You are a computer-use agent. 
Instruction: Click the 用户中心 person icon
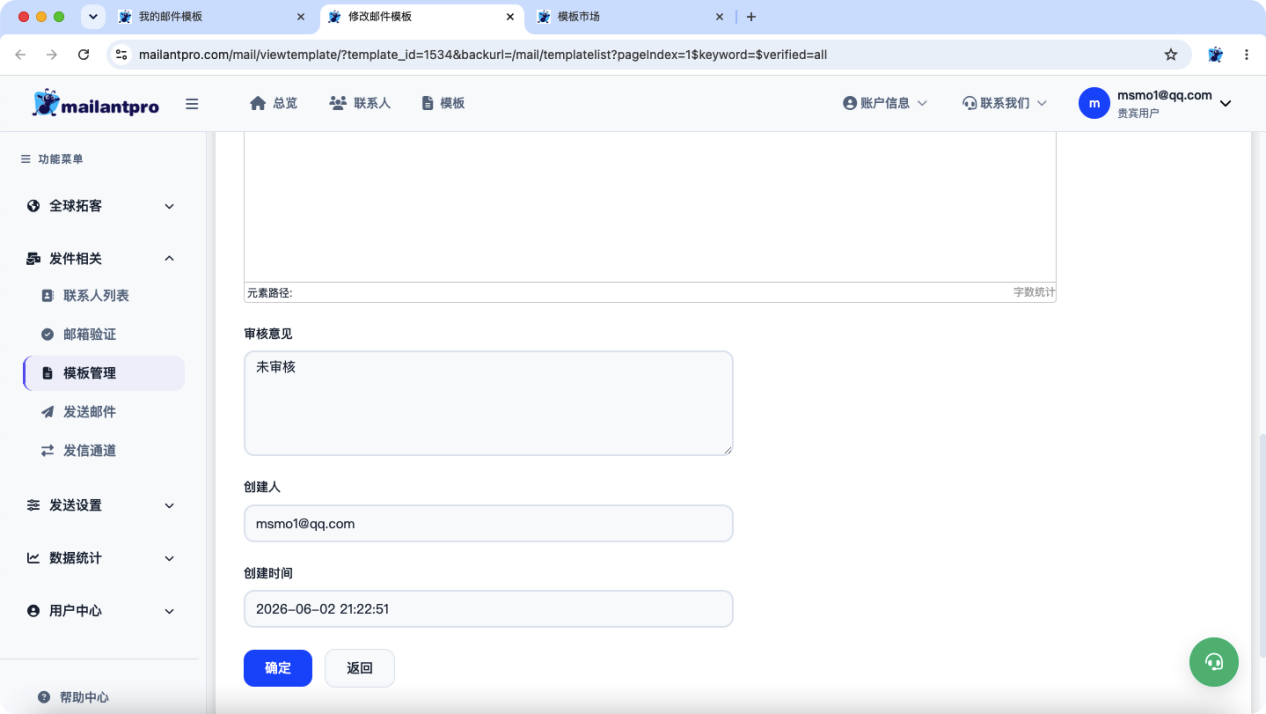pos(33,611)
